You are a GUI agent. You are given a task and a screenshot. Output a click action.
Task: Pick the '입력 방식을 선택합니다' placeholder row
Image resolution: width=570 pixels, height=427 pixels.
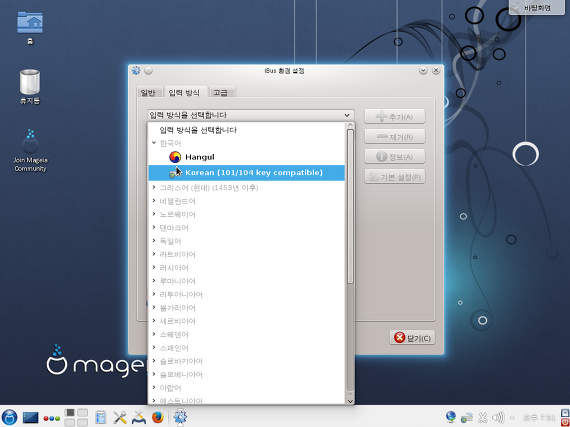coord(246,130)
